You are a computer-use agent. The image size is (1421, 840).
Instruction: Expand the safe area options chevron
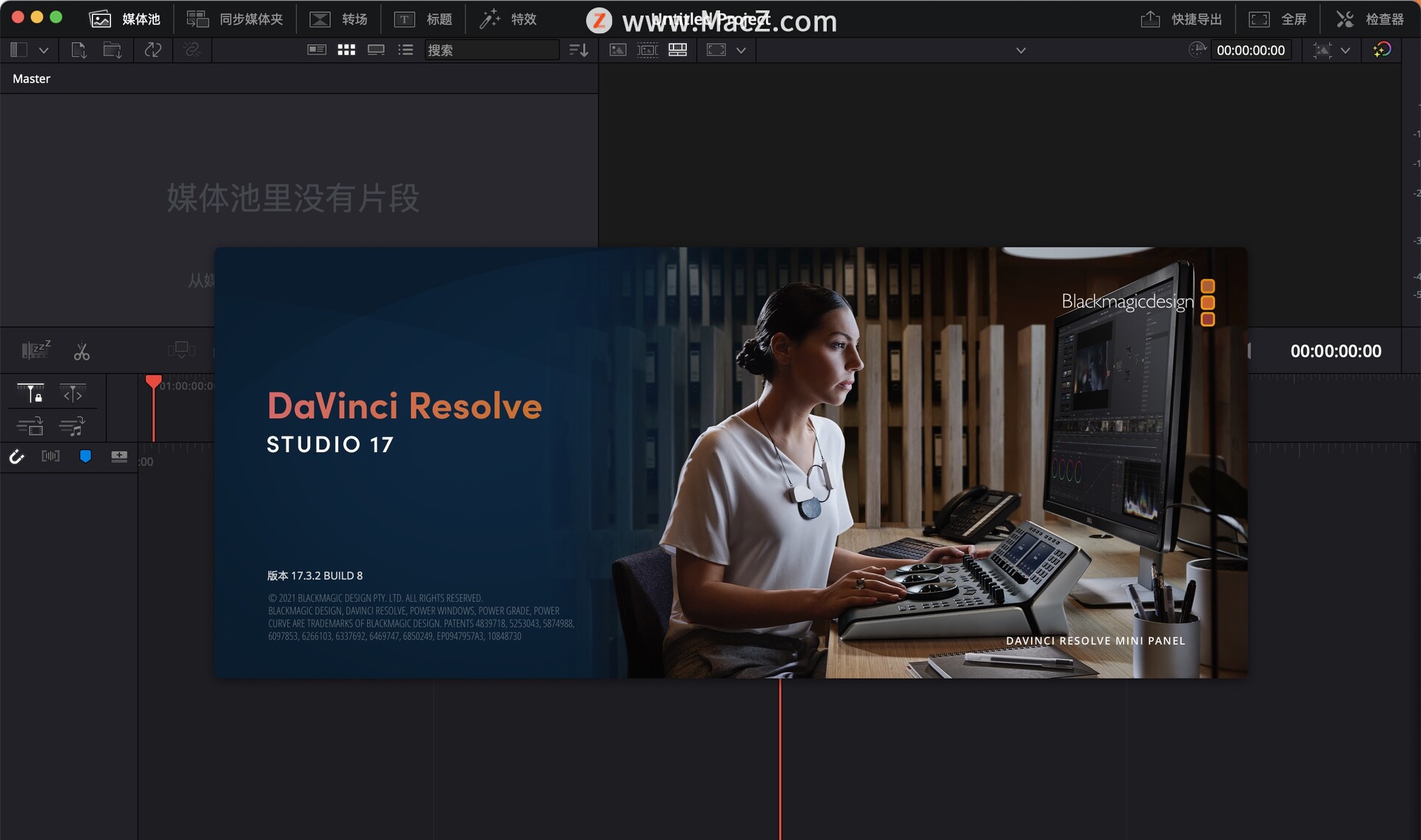[741, 50]
